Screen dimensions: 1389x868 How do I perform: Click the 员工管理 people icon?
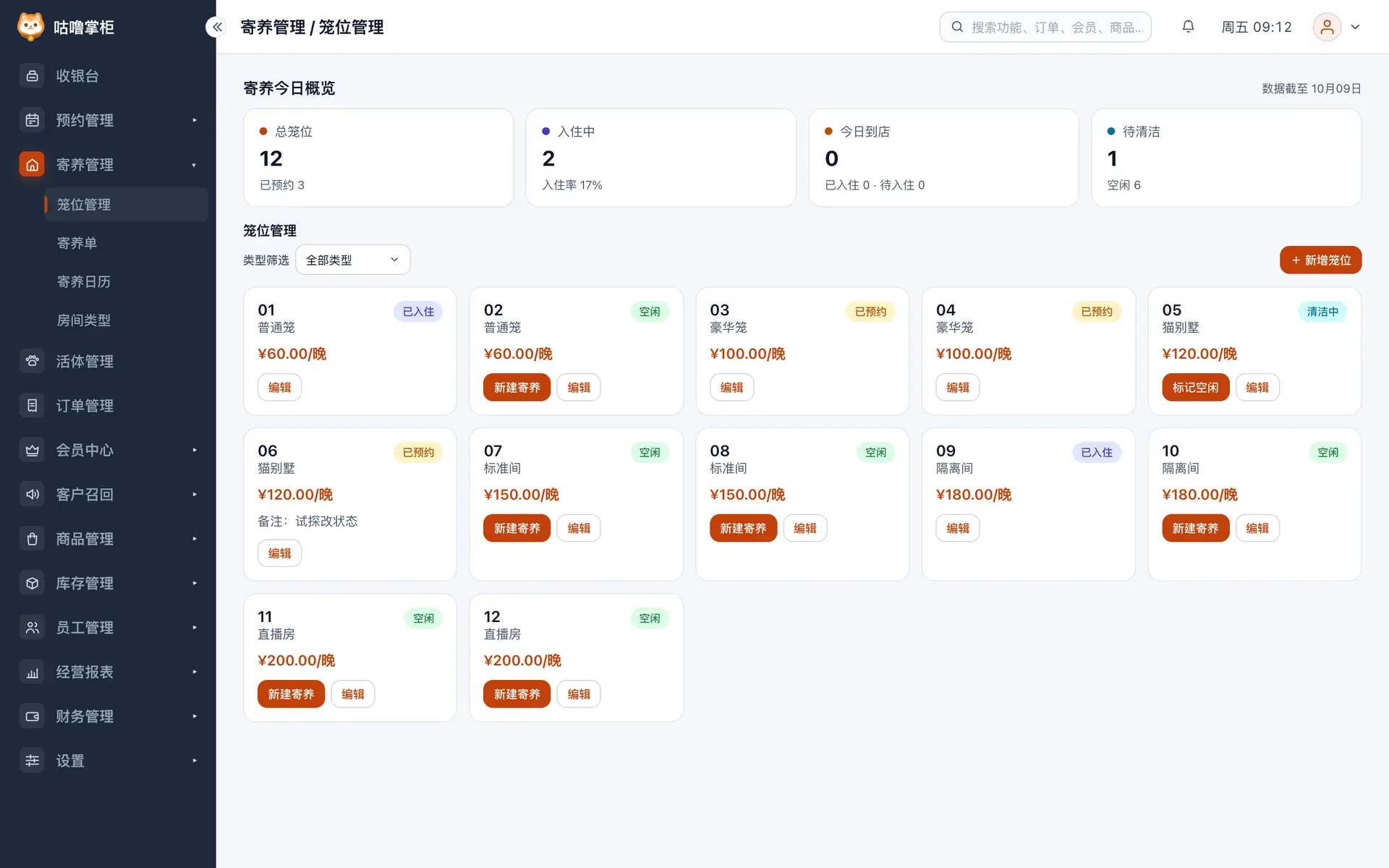click(x=32, y=628)
